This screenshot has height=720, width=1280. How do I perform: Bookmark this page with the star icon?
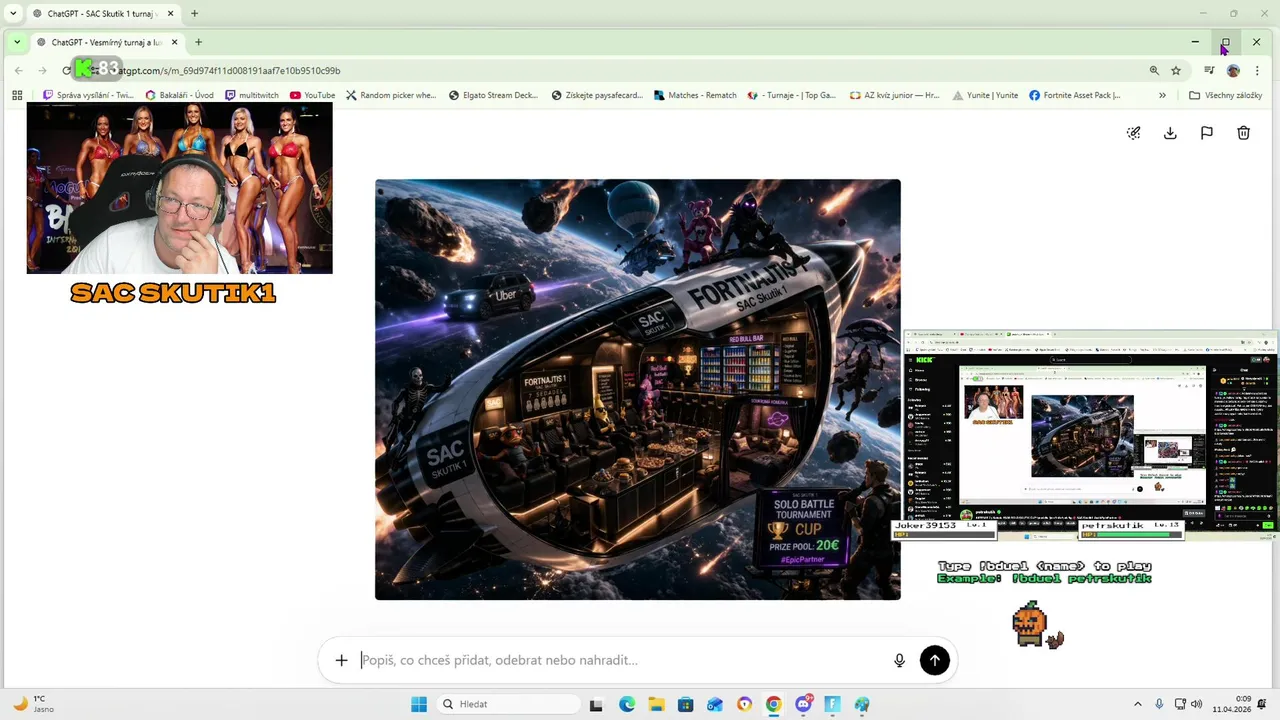[x=1176, y=70]
